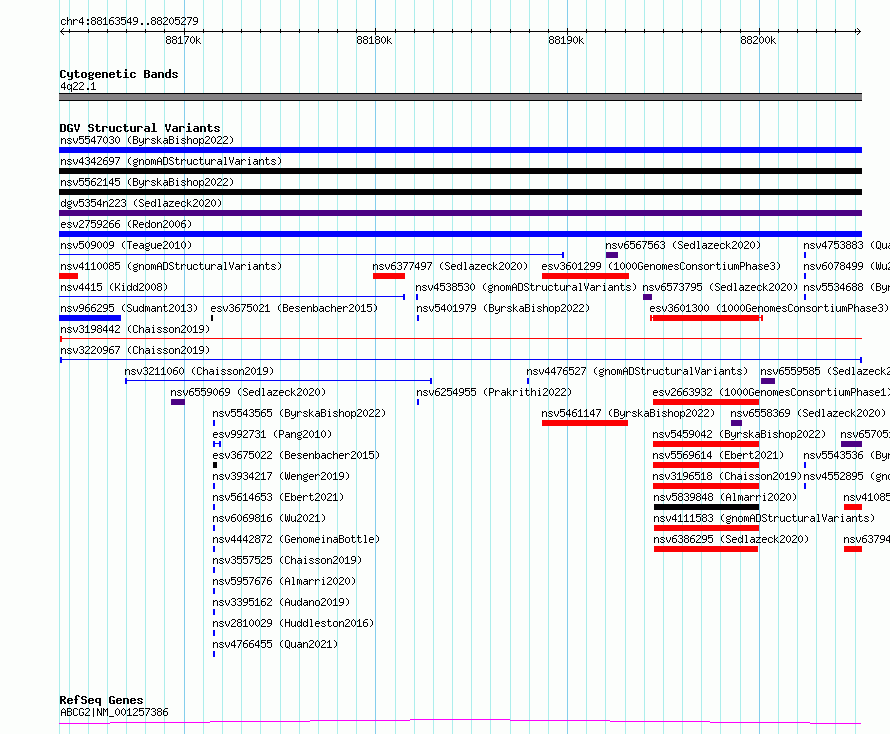
Task: Click esv3601299 1000GenomesConsortiumPhase3 red bar
Action: (x=585, y=276)
